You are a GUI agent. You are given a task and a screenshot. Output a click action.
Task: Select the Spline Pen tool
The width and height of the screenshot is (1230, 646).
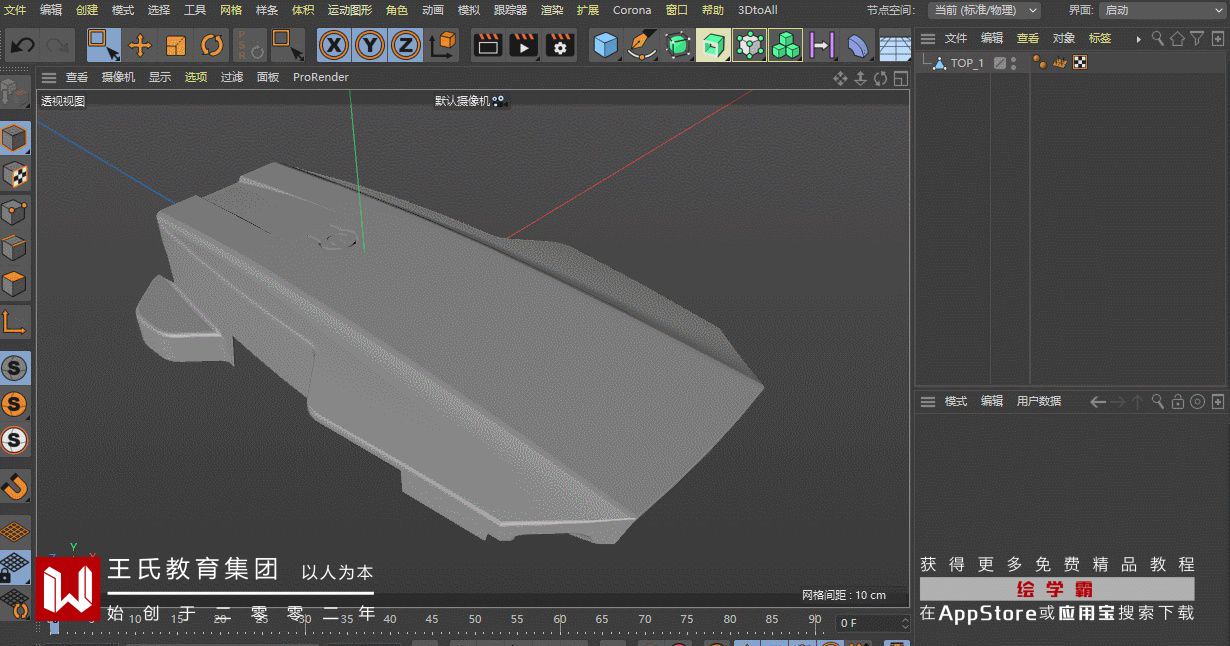point(641,45)
